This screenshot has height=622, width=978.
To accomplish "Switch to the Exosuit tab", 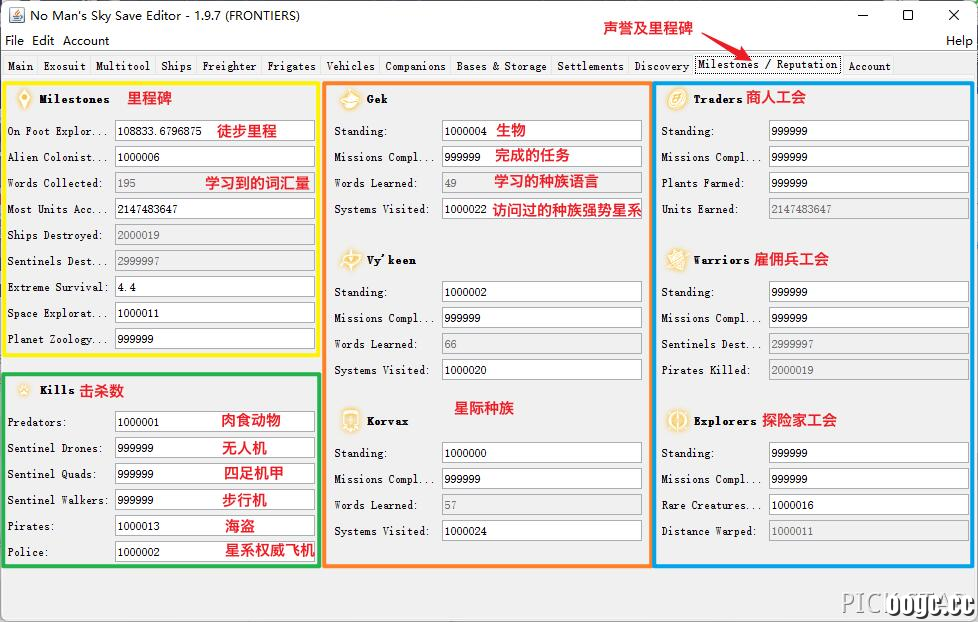I will (x=64, y=66).
